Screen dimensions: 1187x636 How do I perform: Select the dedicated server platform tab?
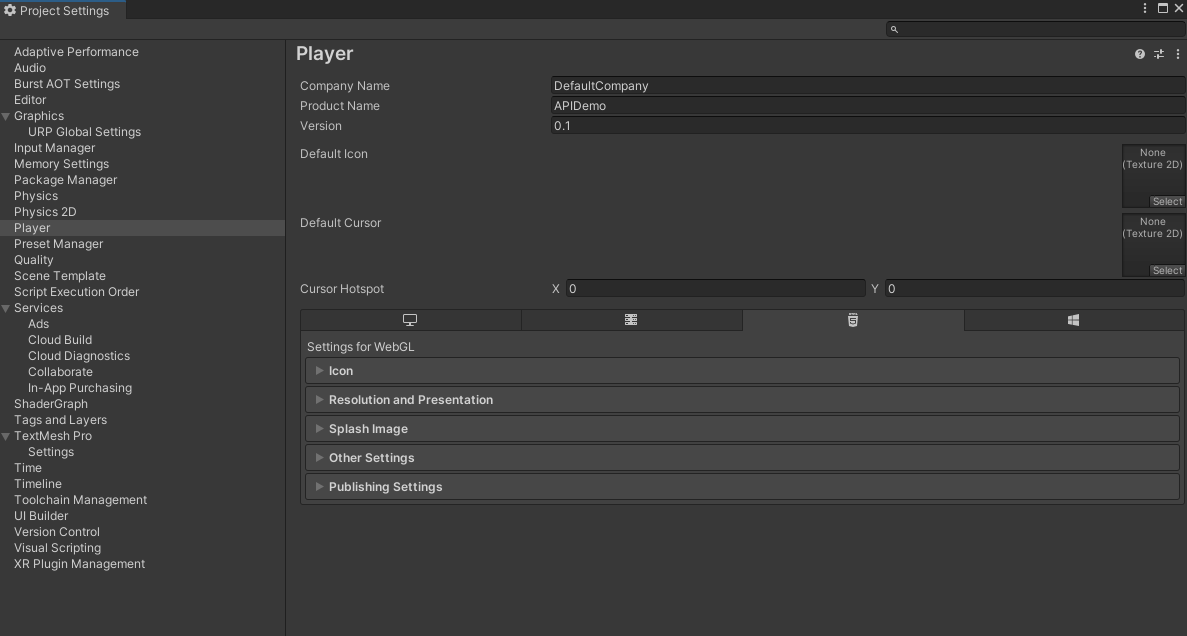pos(631,320)
